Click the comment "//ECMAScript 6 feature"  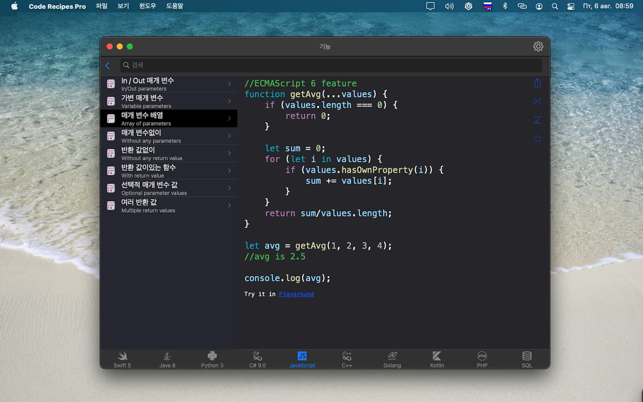click(x=301, y=83)
